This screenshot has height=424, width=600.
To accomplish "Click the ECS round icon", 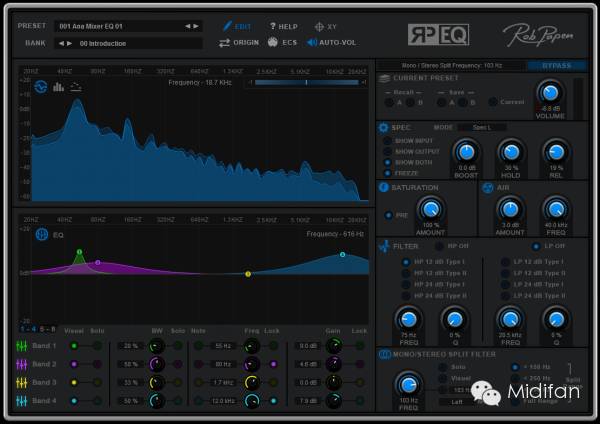I will 272,42.
